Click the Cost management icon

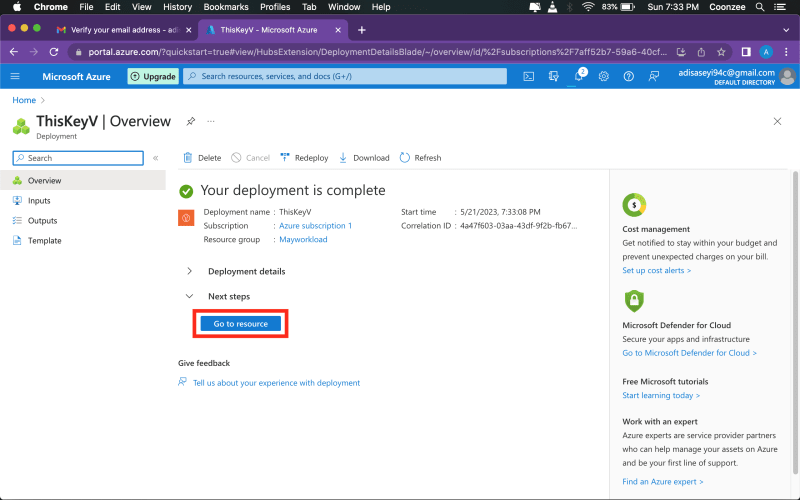click(634, 205)
